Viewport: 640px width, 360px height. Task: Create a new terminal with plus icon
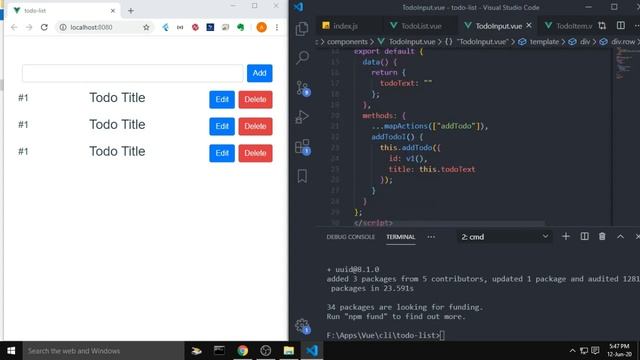tap(566, 236)
